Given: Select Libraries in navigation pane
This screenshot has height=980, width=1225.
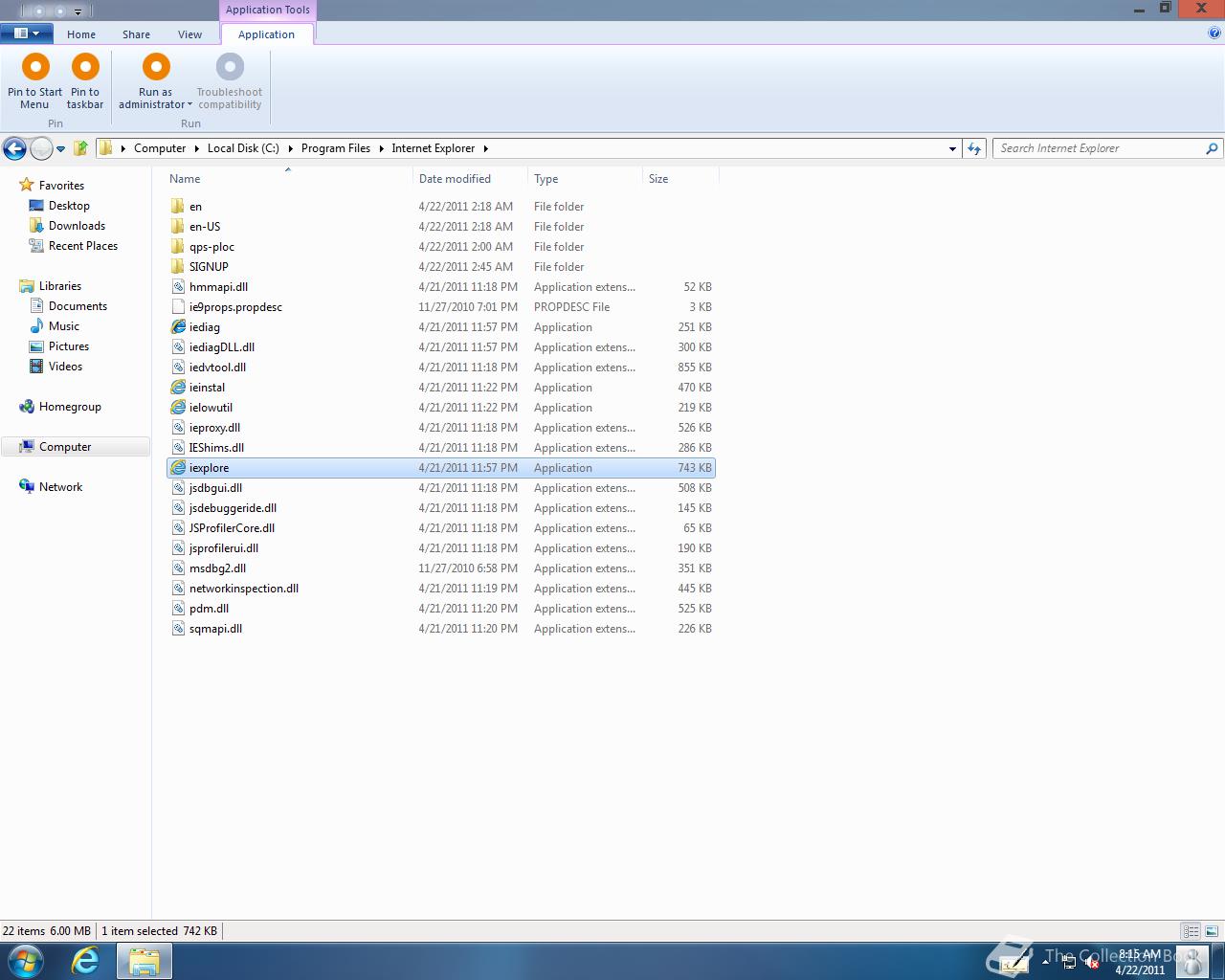Looking at the screenshot, I should tap(59, 286).
